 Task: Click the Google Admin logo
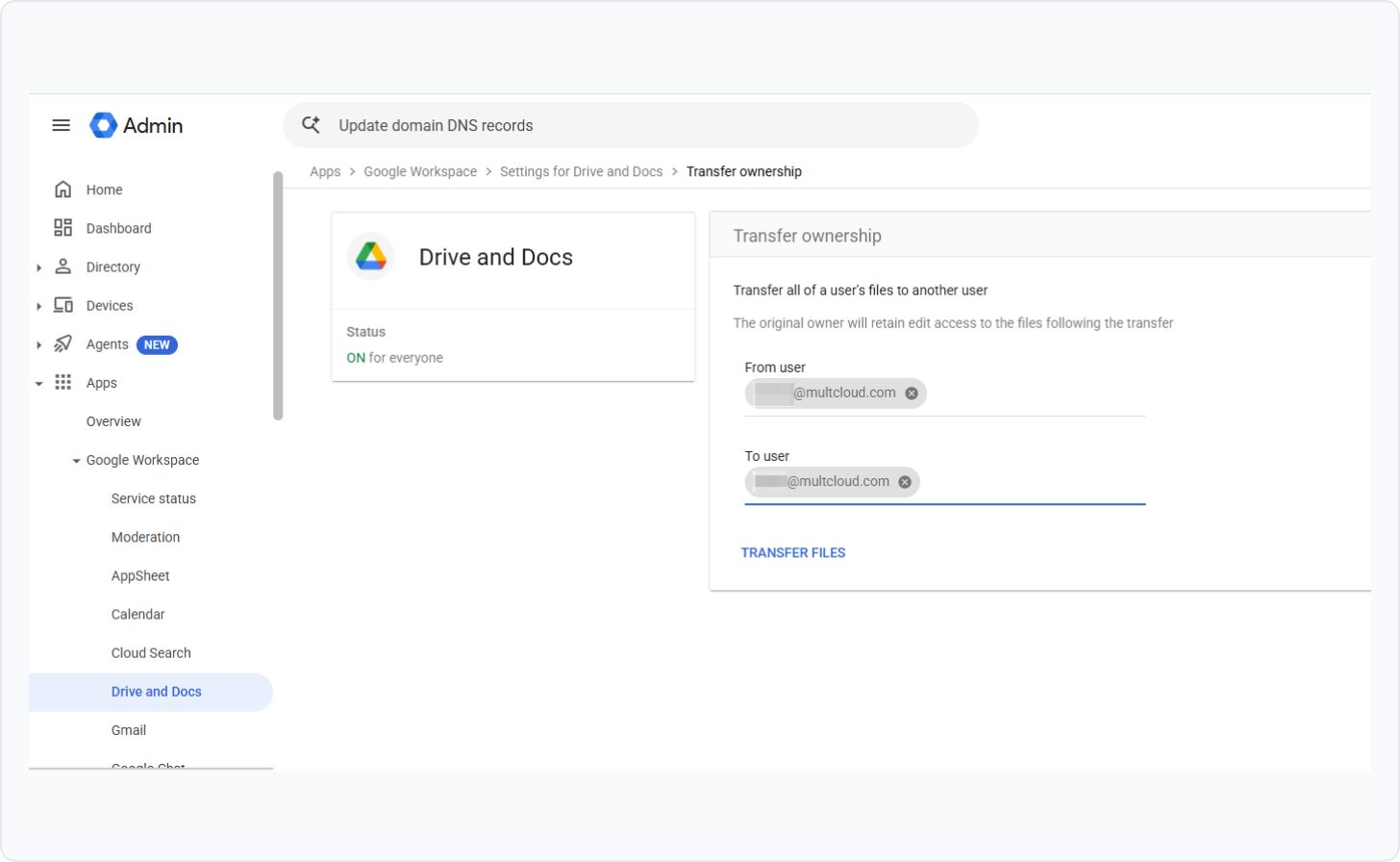pos(137,125)
